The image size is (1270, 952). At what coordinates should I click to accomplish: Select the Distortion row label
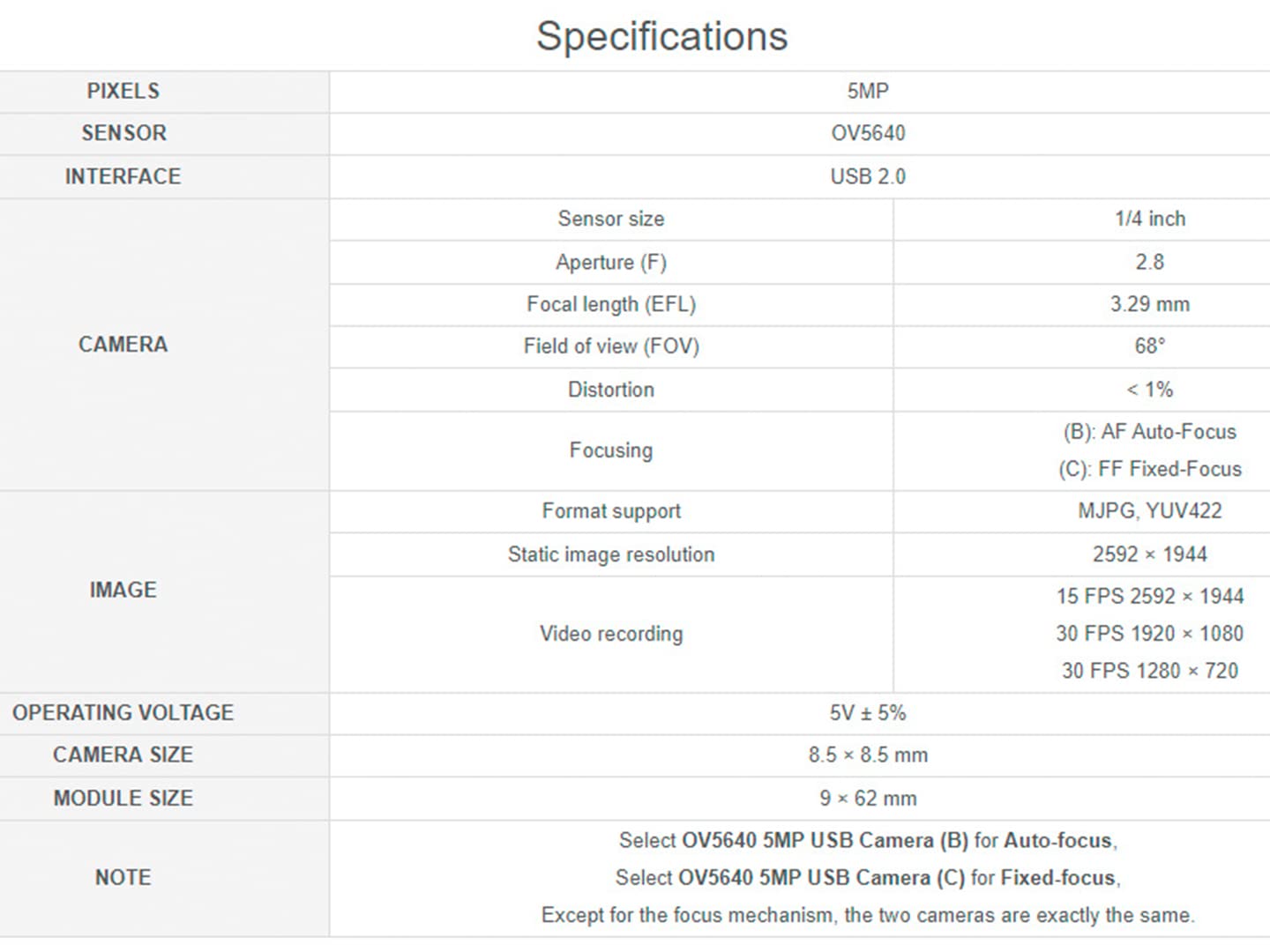[611, 390]
